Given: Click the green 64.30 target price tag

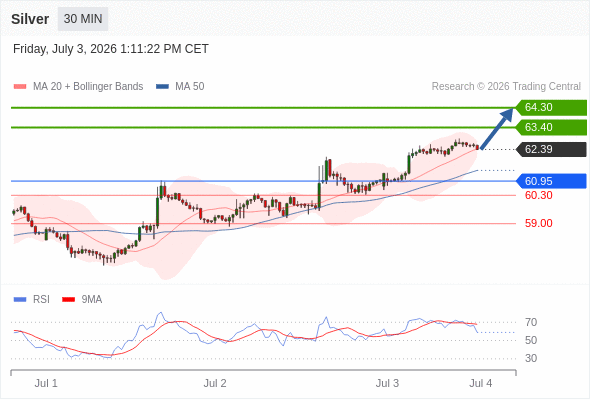Looking at the screenshot, I should (551, 108).
